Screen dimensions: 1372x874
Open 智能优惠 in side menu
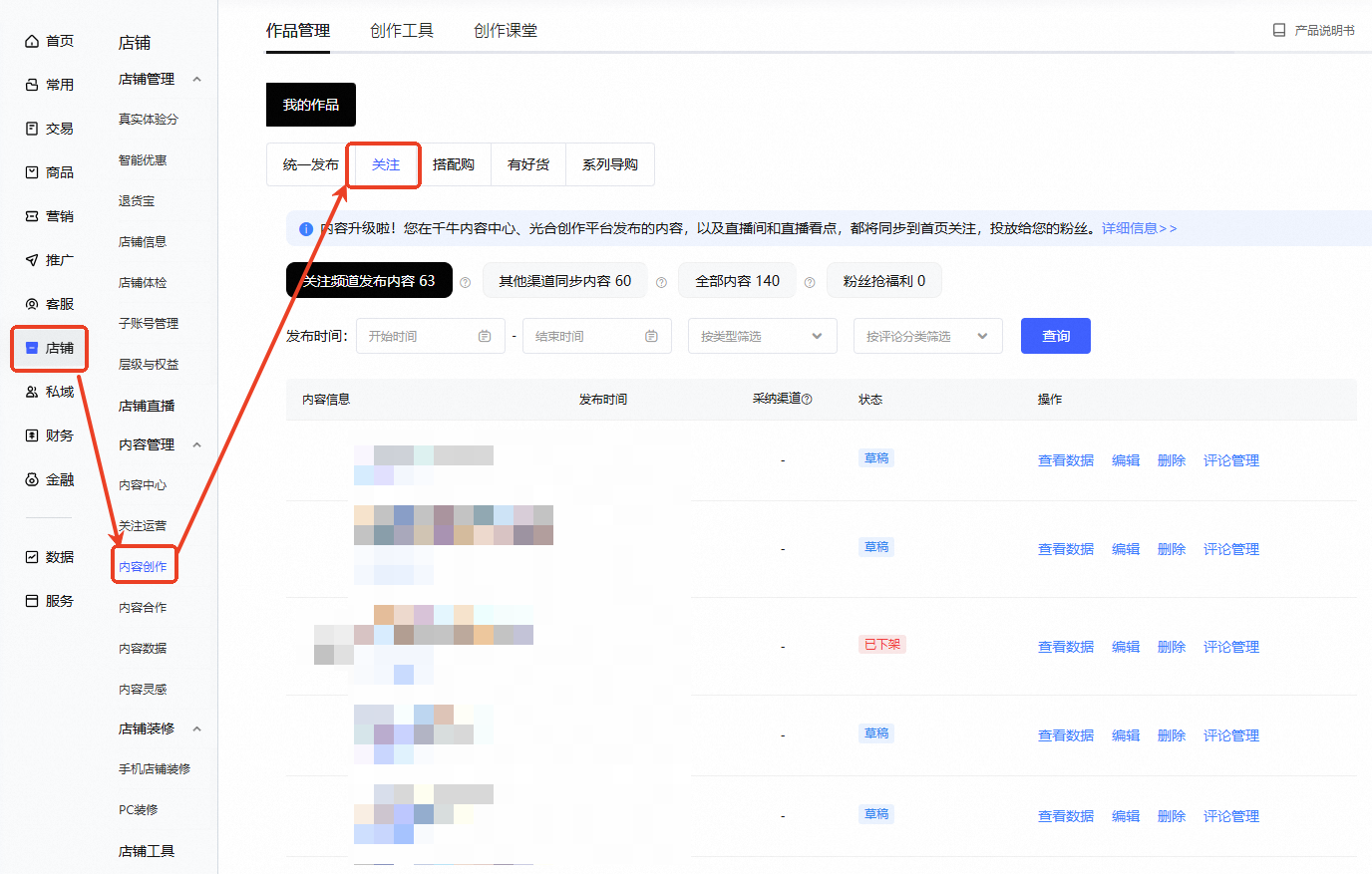click(x=143, y=159)
